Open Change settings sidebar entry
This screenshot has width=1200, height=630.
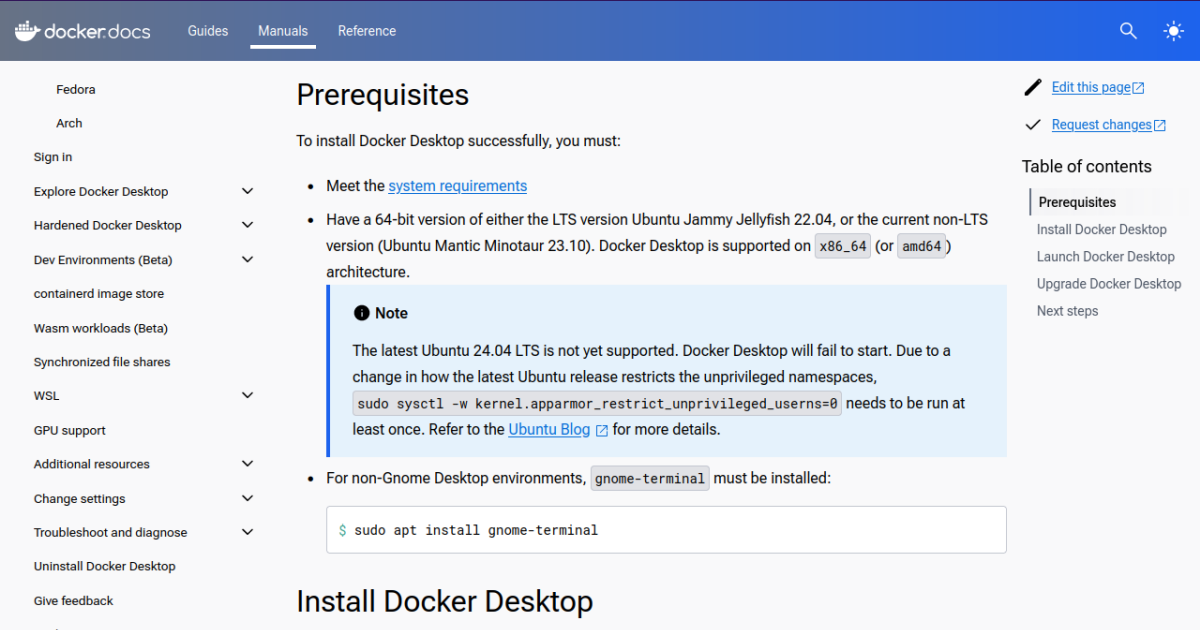[80, 499]
